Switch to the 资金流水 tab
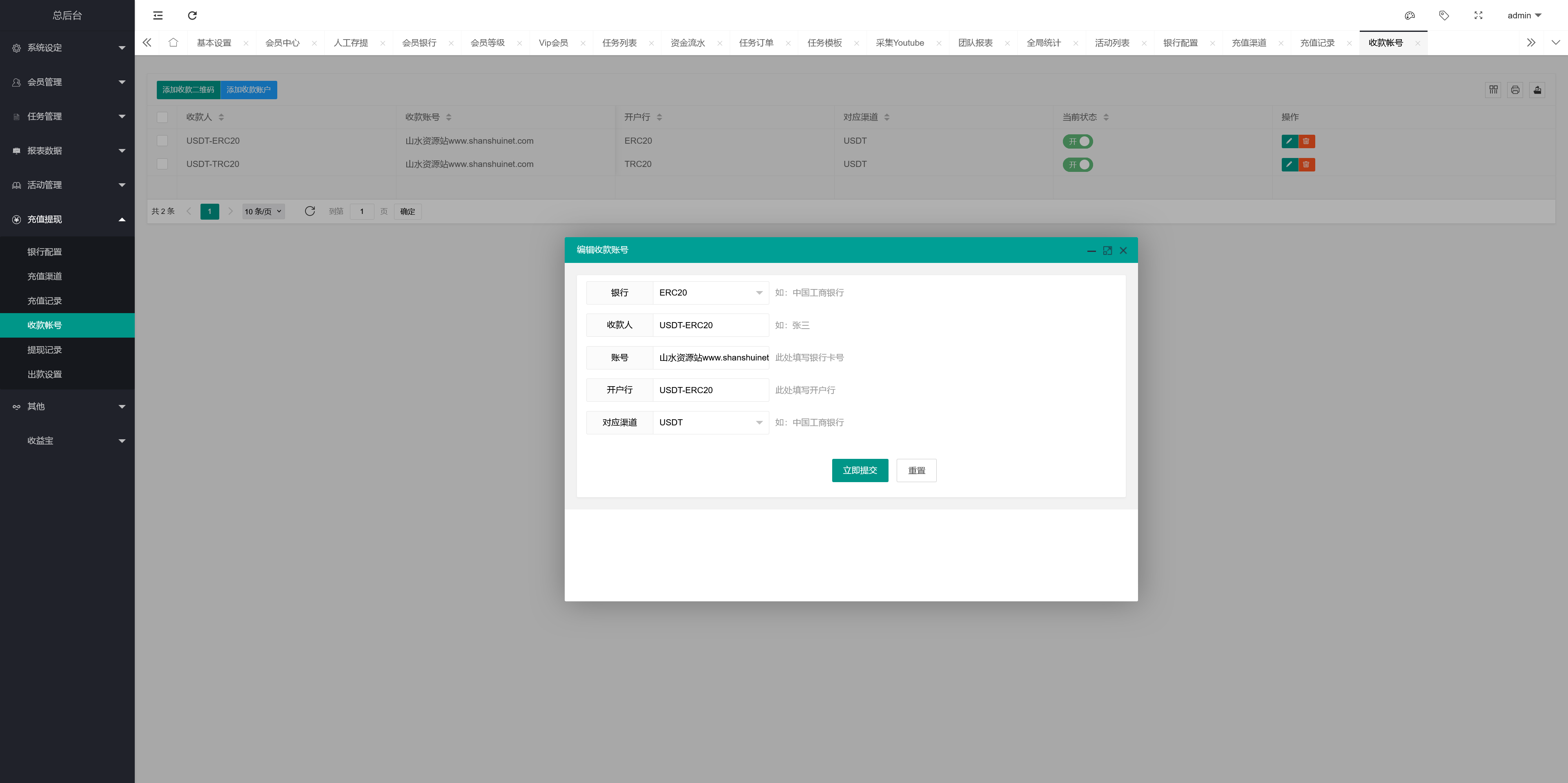 click(687, 42)
